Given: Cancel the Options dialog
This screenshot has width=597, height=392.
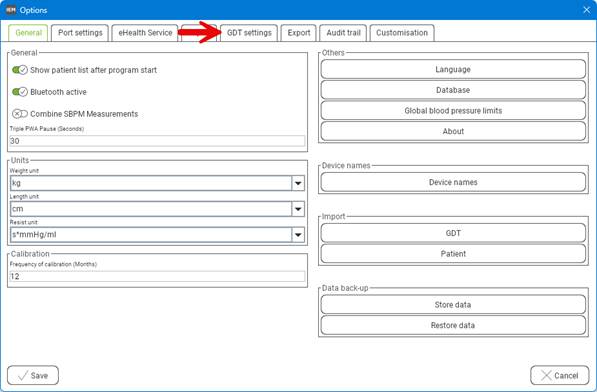Looking at the screenshot, I should click(560, 376).
